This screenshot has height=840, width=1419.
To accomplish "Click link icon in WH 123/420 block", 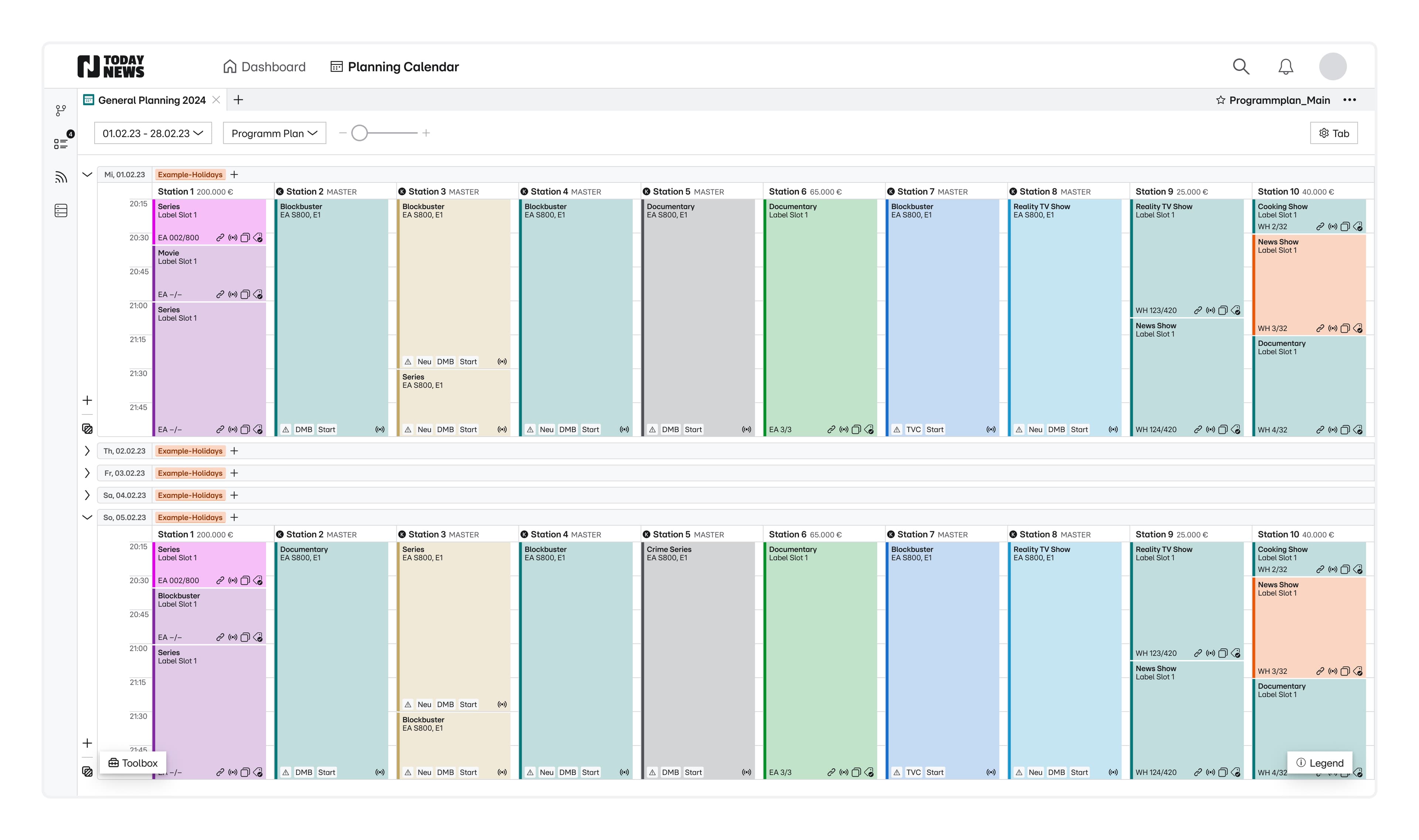I will (1198, 310).
